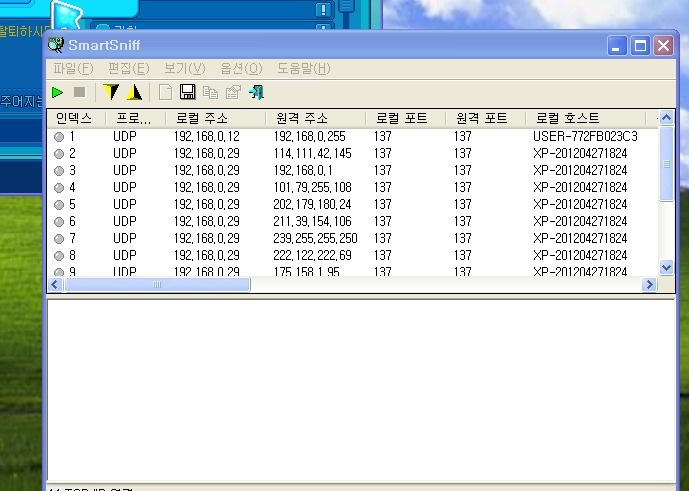Open capture filter funnel icon
Image resolution: width=689 pixels, height=491 pixels.
click(111, 92)
